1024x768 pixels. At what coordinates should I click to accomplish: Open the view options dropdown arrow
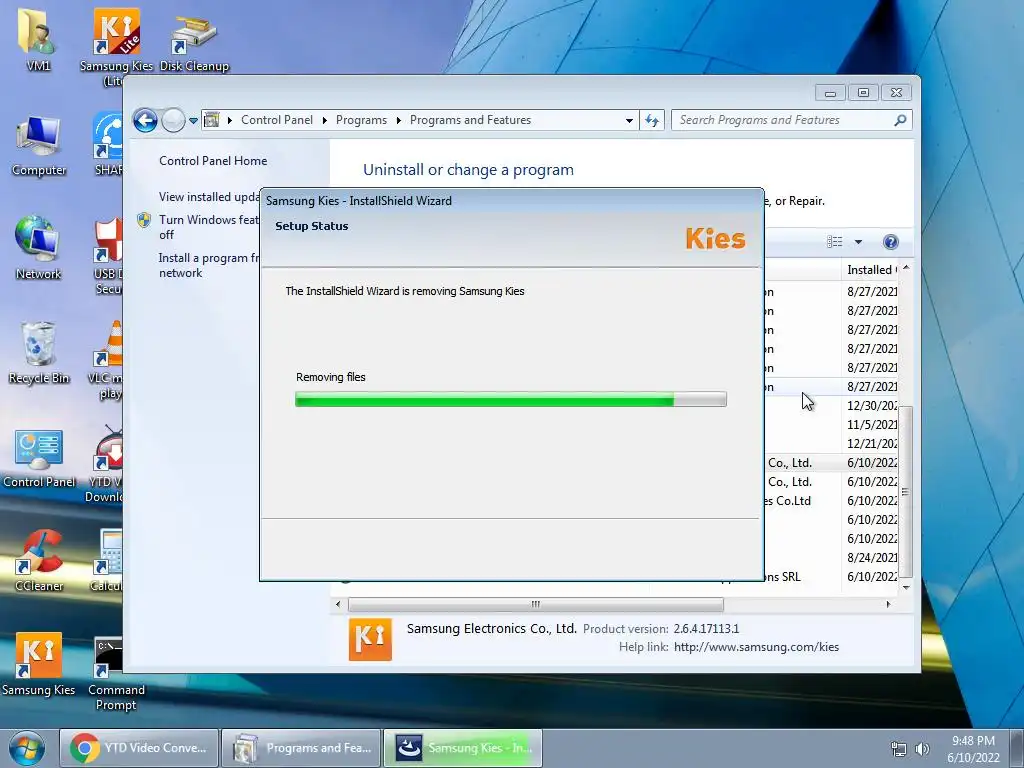858,242
